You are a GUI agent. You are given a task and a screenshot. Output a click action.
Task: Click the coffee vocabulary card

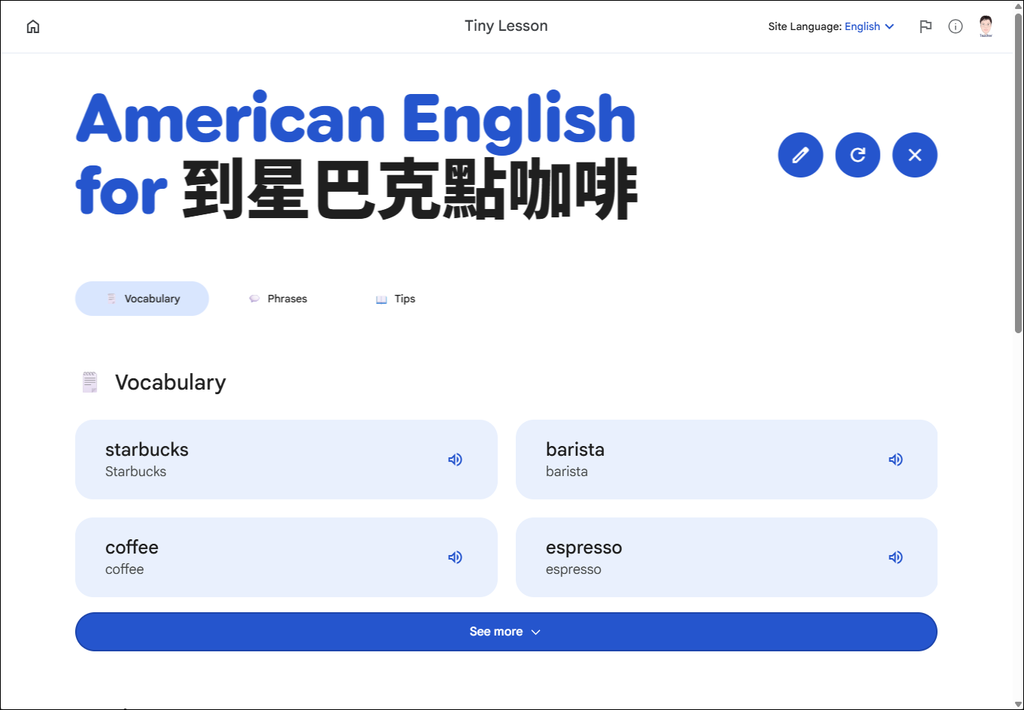286,557
